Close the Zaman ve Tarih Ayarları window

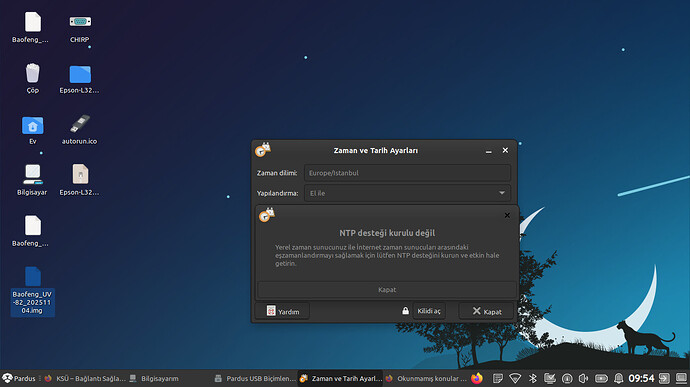pyautogui.click(x=505, y=150)
